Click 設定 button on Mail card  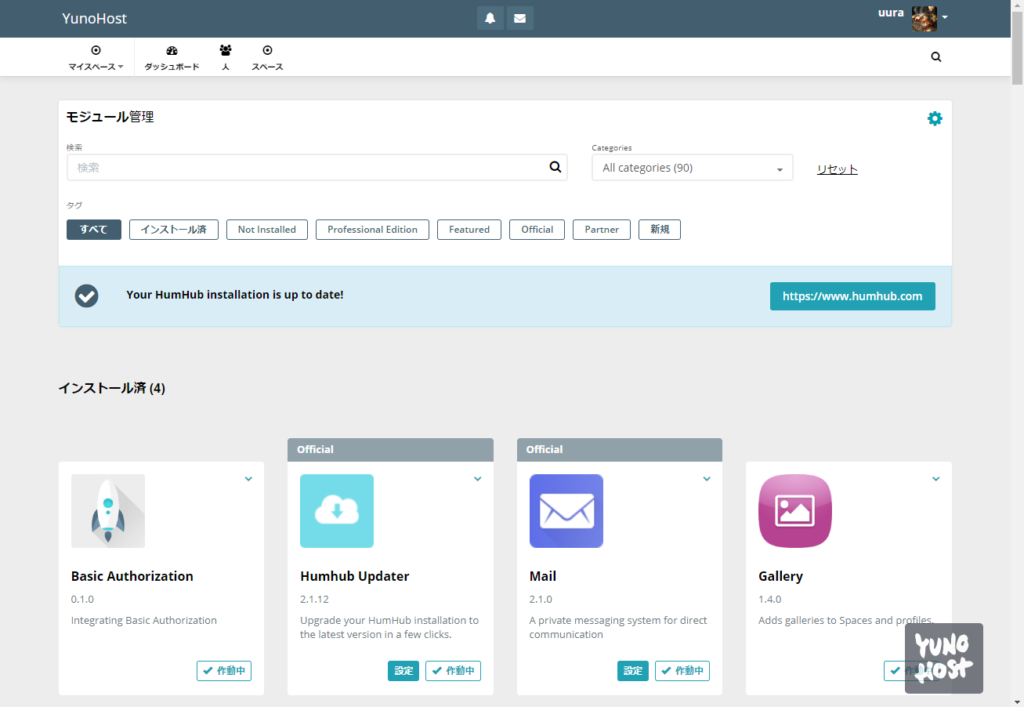coord(633,670)
